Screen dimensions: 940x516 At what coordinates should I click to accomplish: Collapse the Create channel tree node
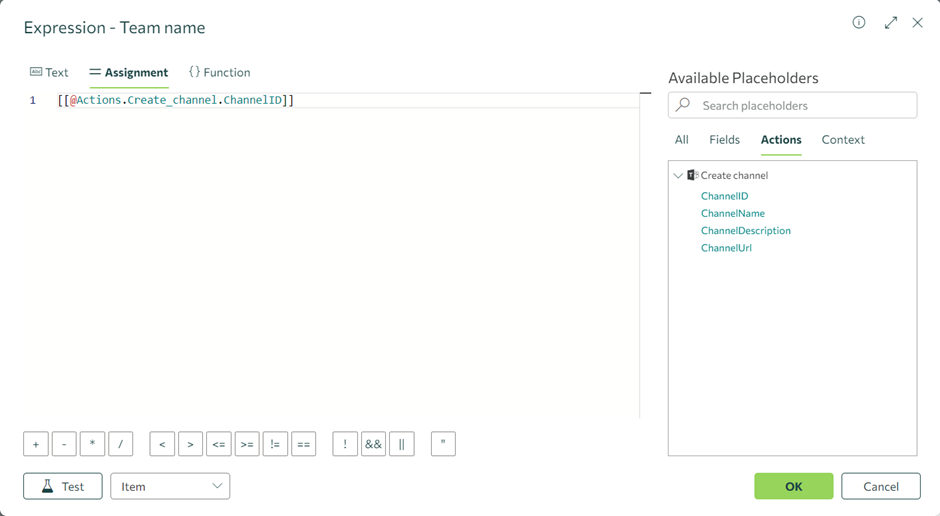(x=678, y=176)
